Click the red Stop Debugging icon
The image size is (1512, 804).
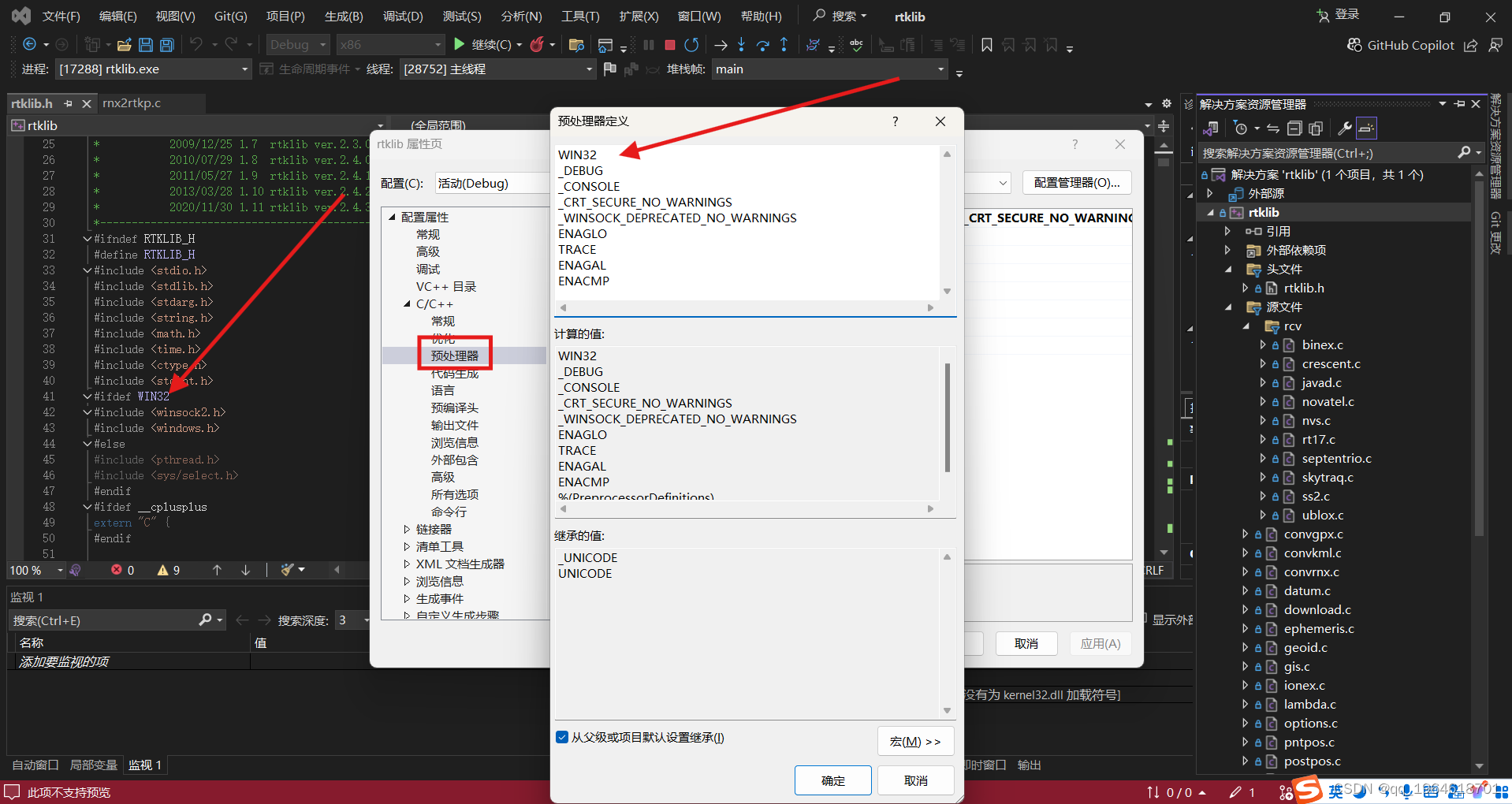[x=669, y=44]
